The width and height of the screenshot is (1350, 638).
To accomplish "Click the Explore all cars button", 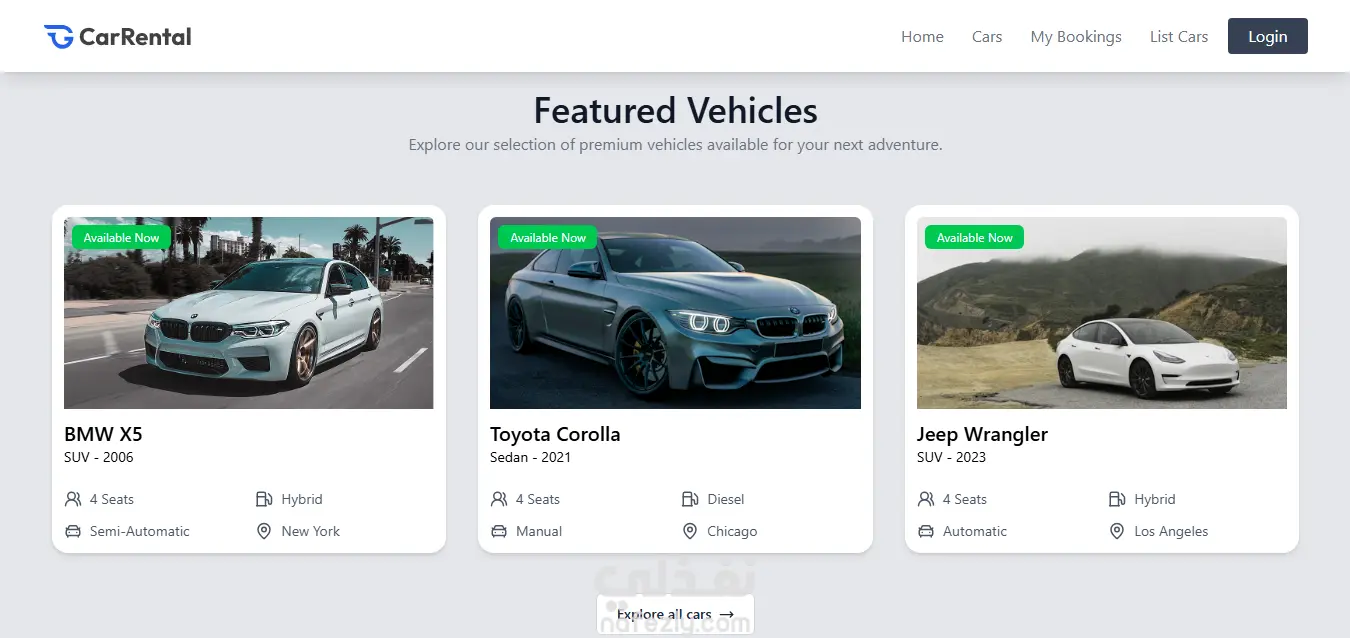I will [675, 614].
